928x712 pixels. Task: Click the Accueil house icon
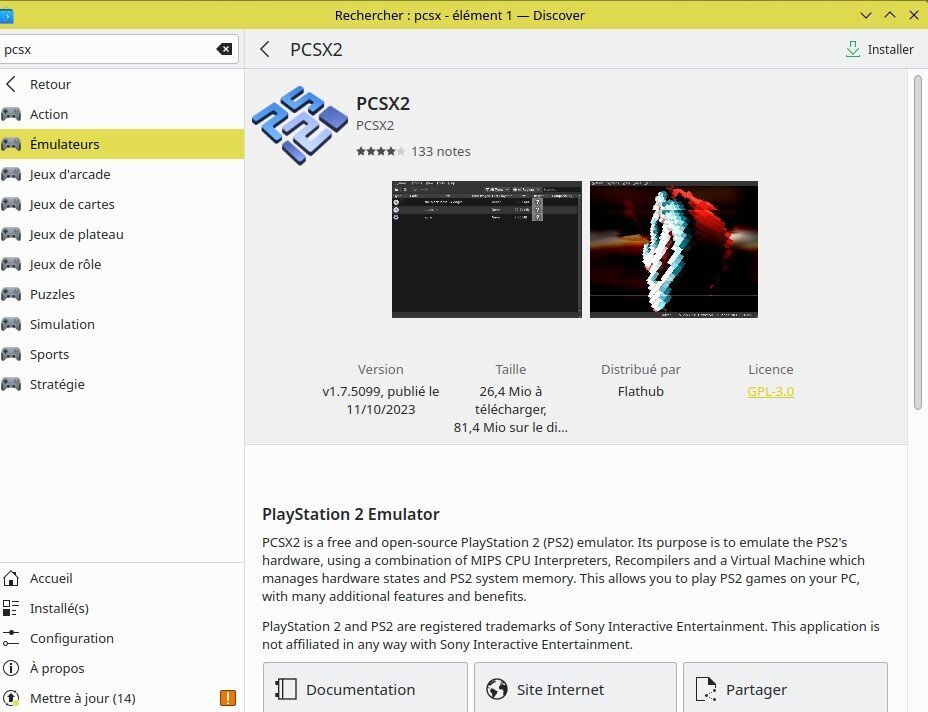pos(11,578)
